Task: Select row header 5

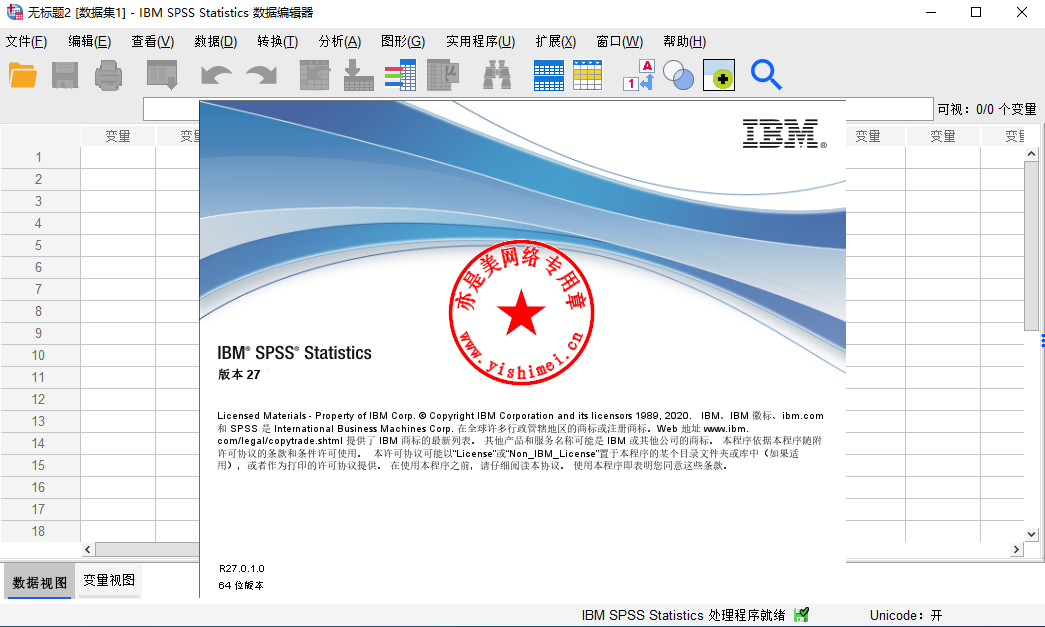Action: [x=39, y=245]
